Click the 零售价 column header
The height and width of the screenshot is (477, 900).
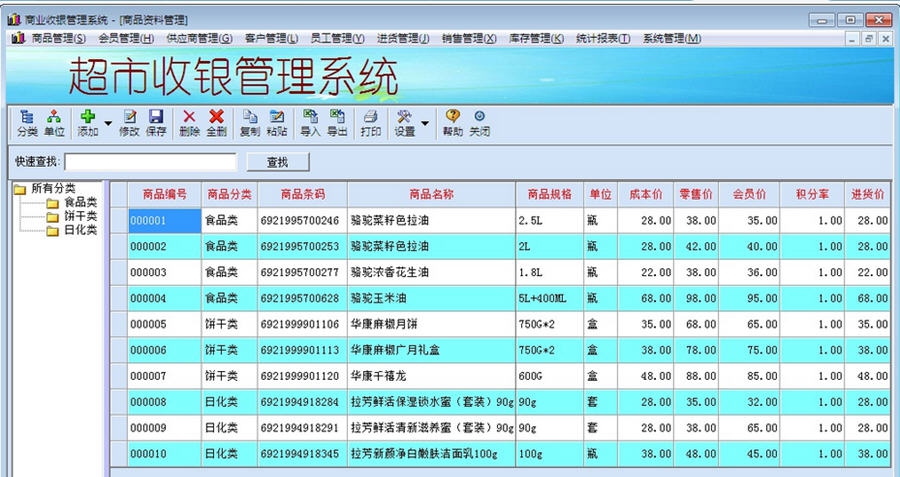(696, 195)
